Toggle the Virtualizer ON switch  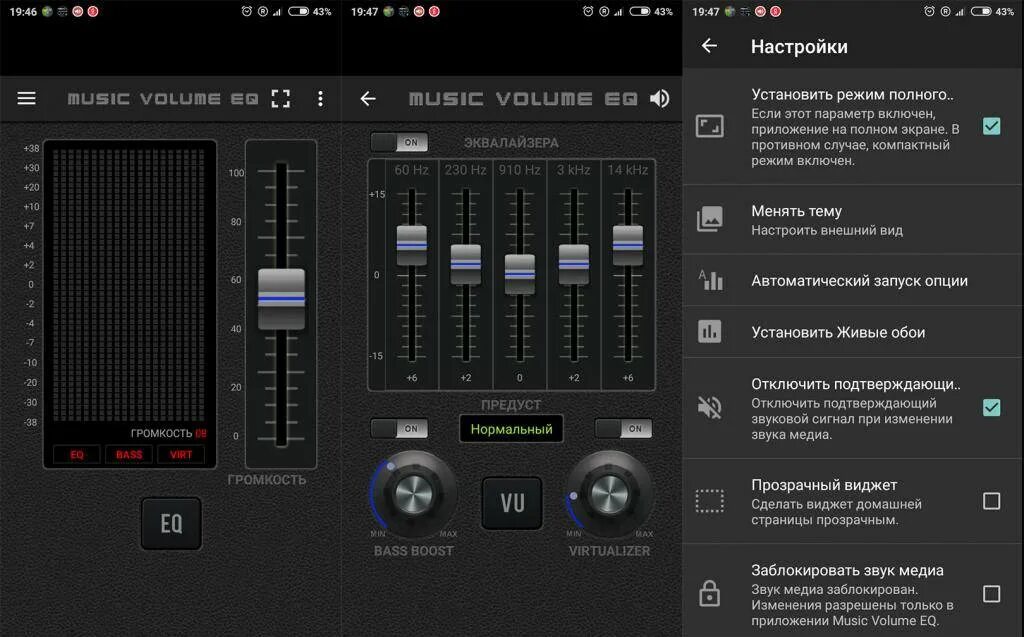624,429
